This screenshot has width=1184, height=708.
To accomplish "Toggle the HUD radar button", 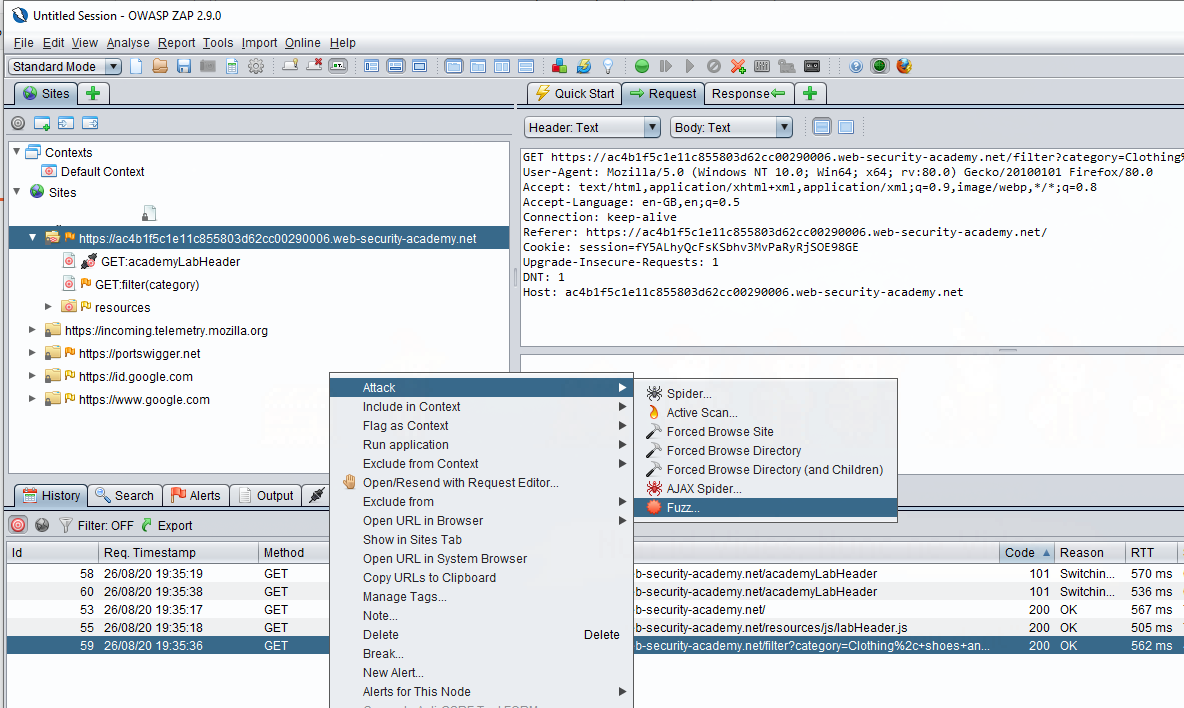I will pos(880,66).
